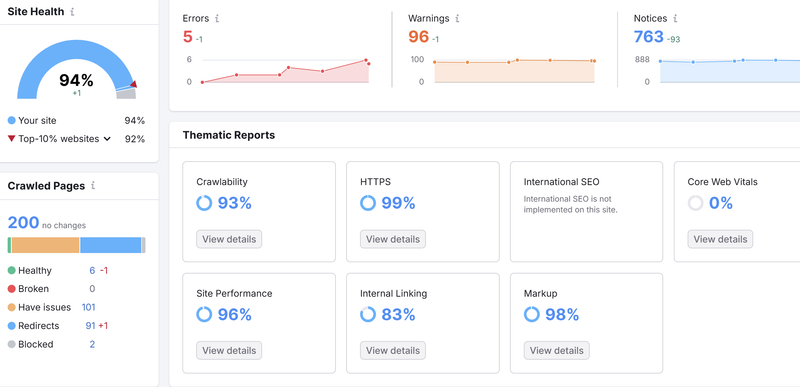Click the HTTPS 99% score
This screenshot has height=387, width=800.
point(398,203)
